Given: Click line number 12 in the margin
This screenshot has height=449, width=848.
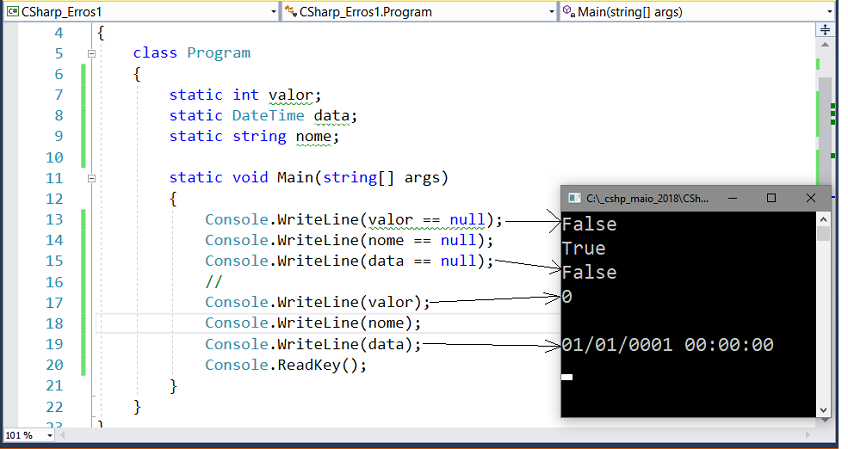Looking at the screenshot, I should click(x=54, y=199).
